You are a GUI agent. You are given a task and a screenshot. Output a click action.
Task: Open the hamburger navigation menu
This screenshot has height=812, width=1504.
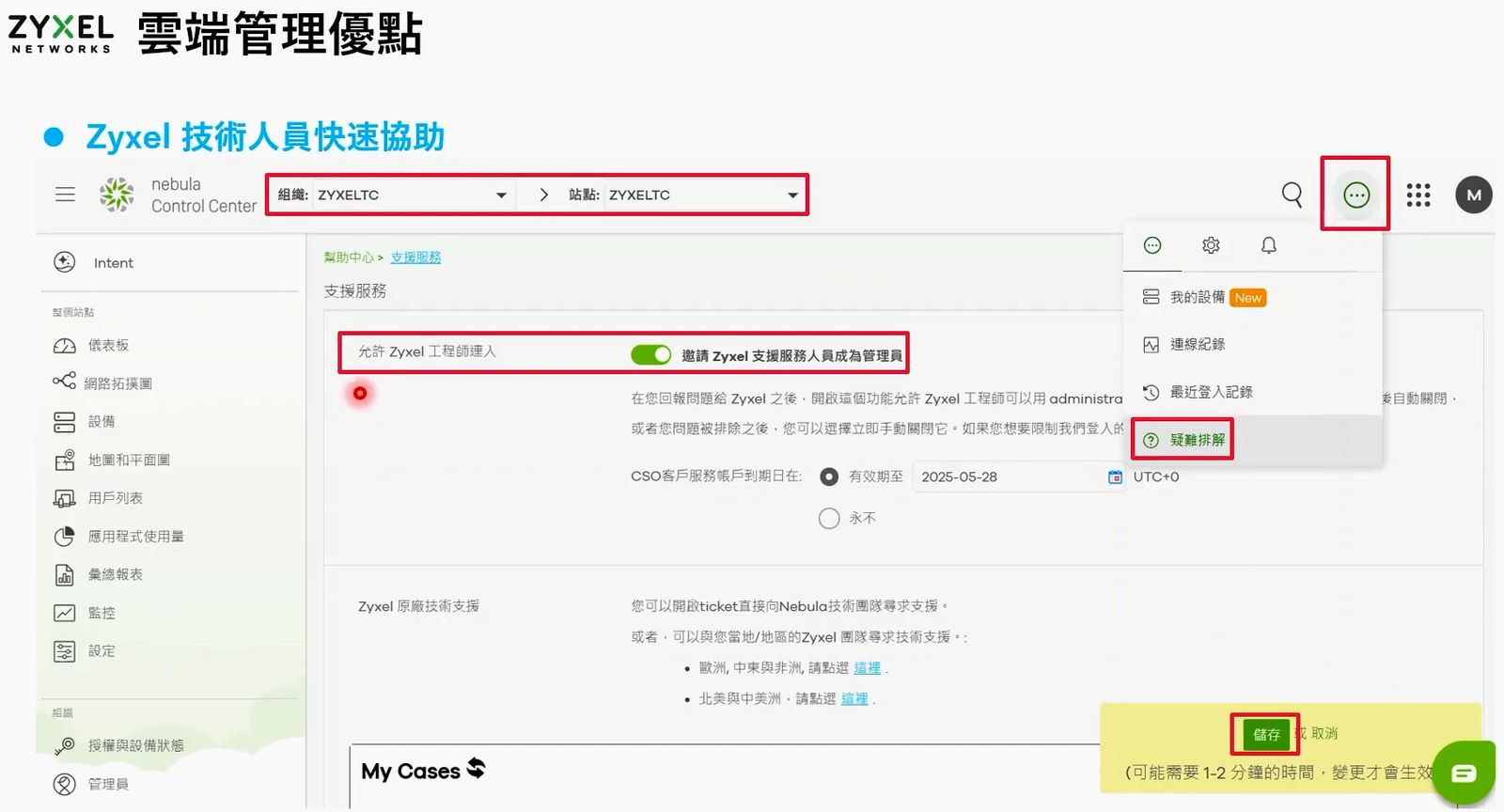[x=65, y=195]
